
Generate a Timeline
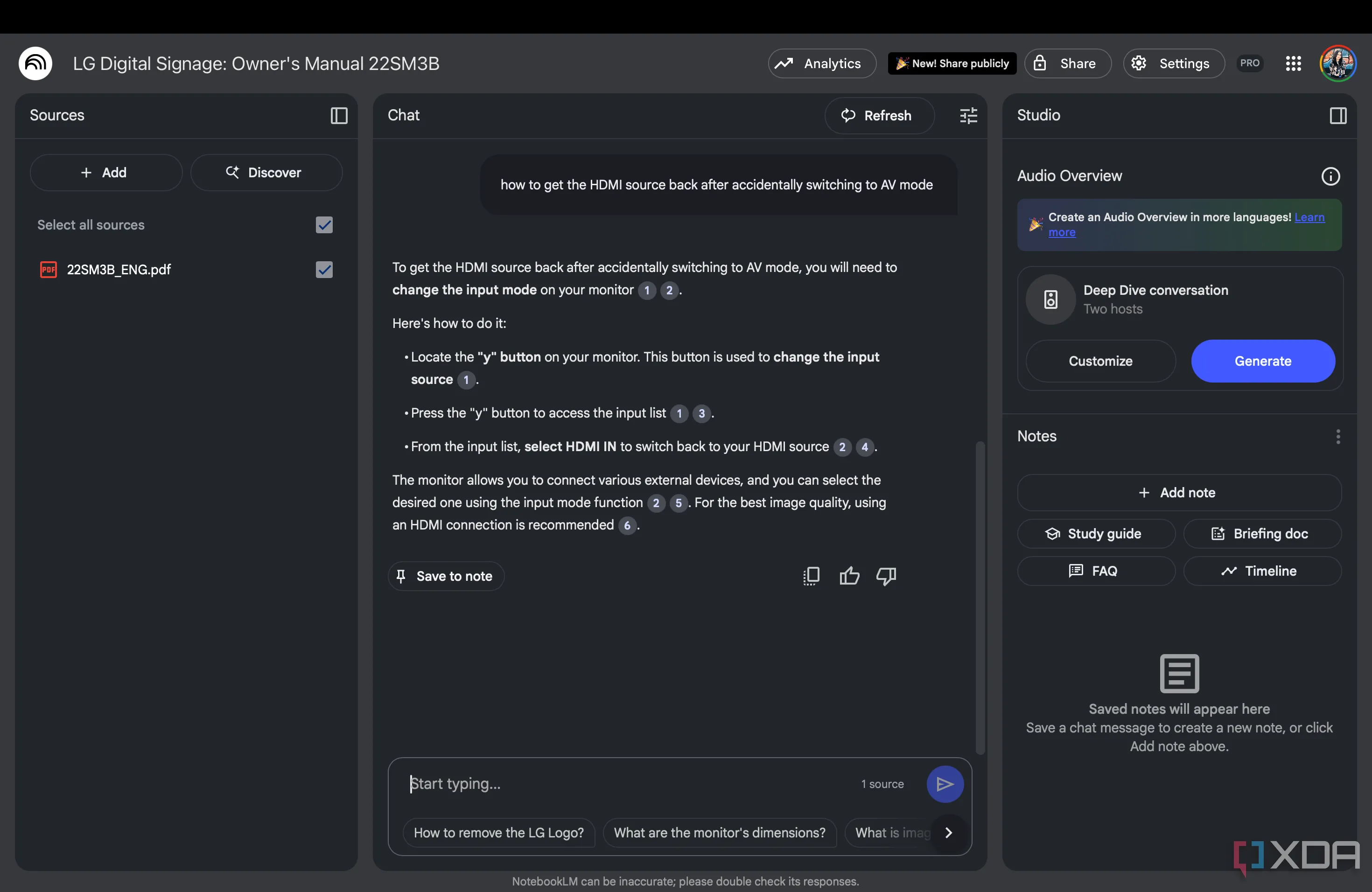pyautogui.click(x=1262, y=571)
